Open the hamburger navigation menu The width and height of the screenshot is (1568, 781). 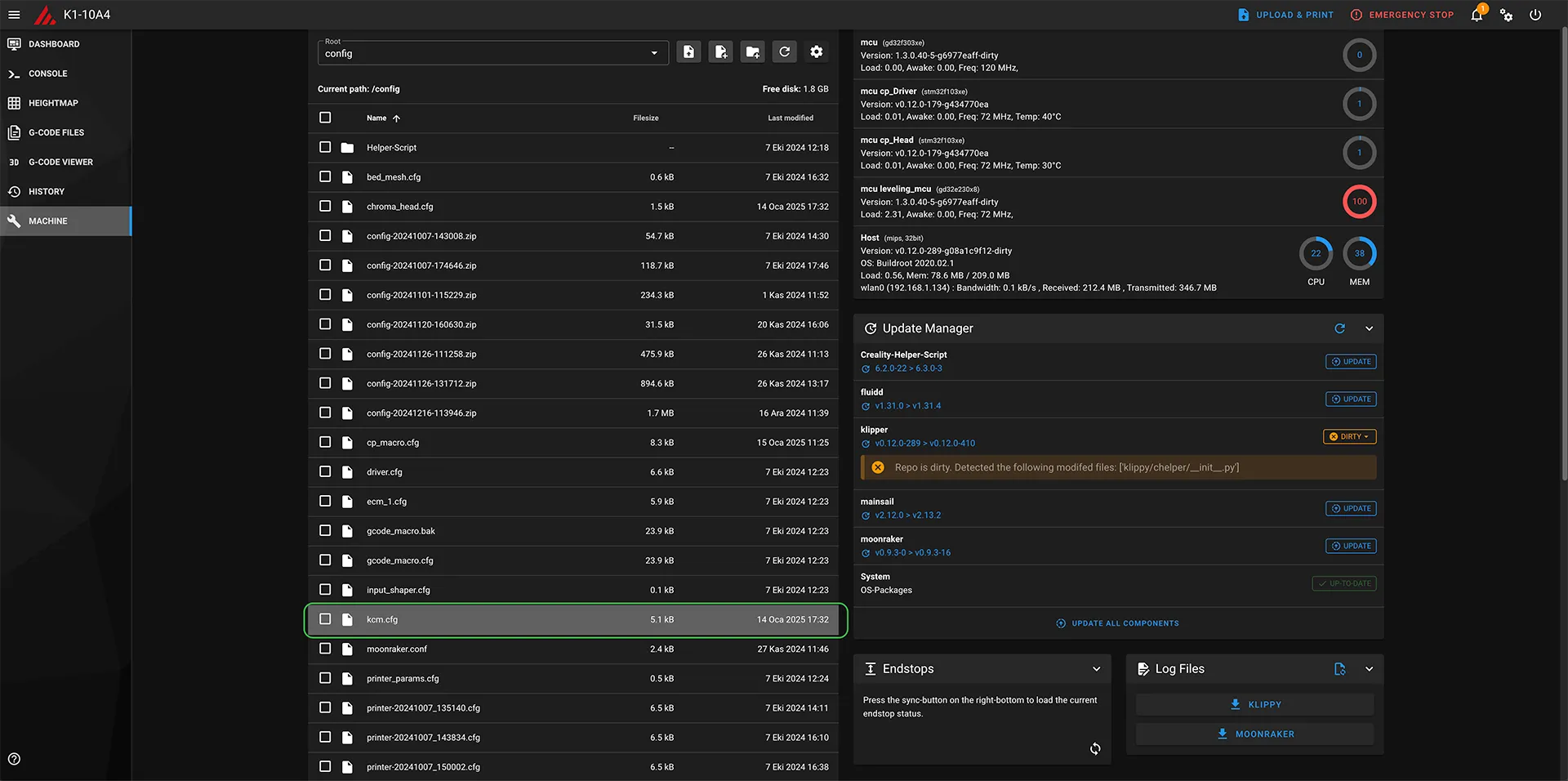(x=14, y=15)
